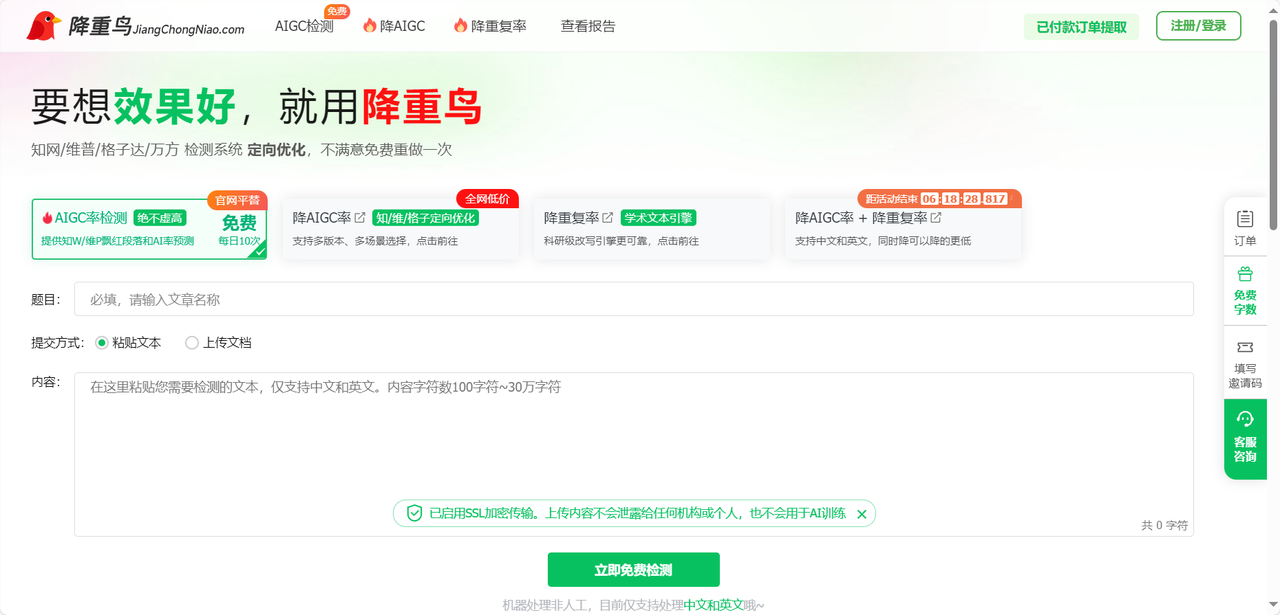Screen dimensions: 1280x615
Task: Select the 降重复率 学术文本引擎 card
Action: (x=652, y=229)
